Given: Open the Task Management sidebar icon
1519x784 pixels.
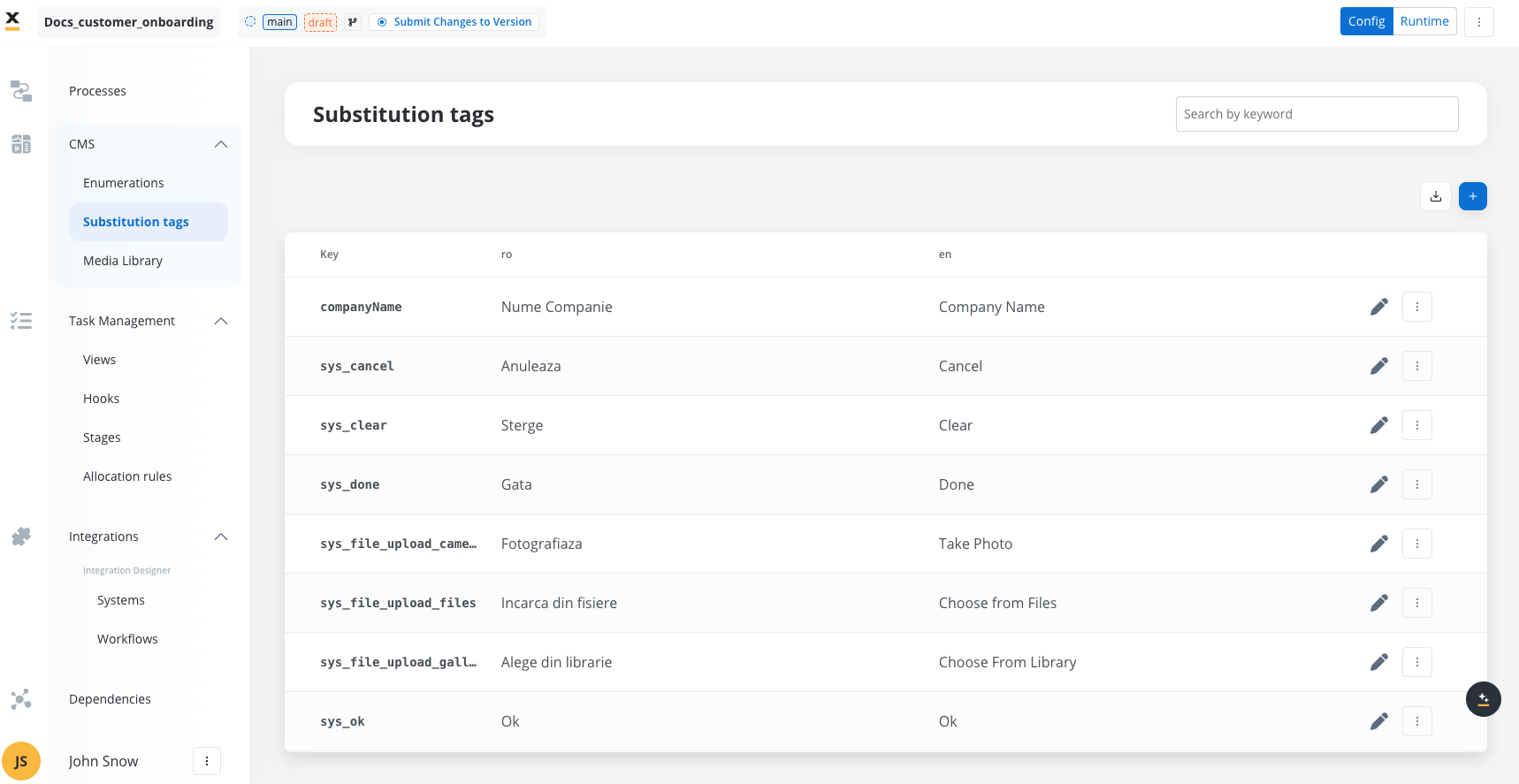Looking at the screenshot, I should (x=21, y=321).
